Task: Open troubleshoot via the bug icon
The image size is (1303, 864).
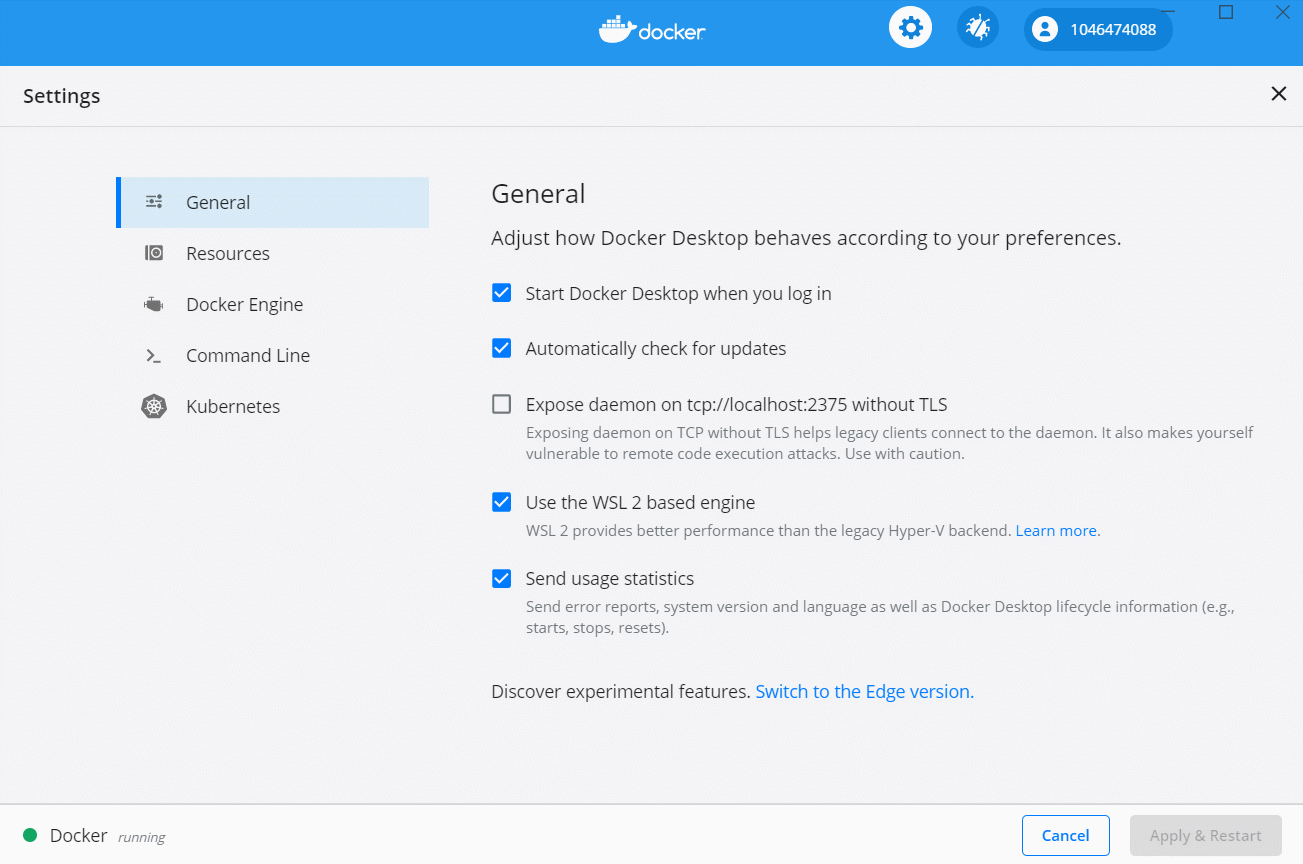Action: tap(977, 28)
